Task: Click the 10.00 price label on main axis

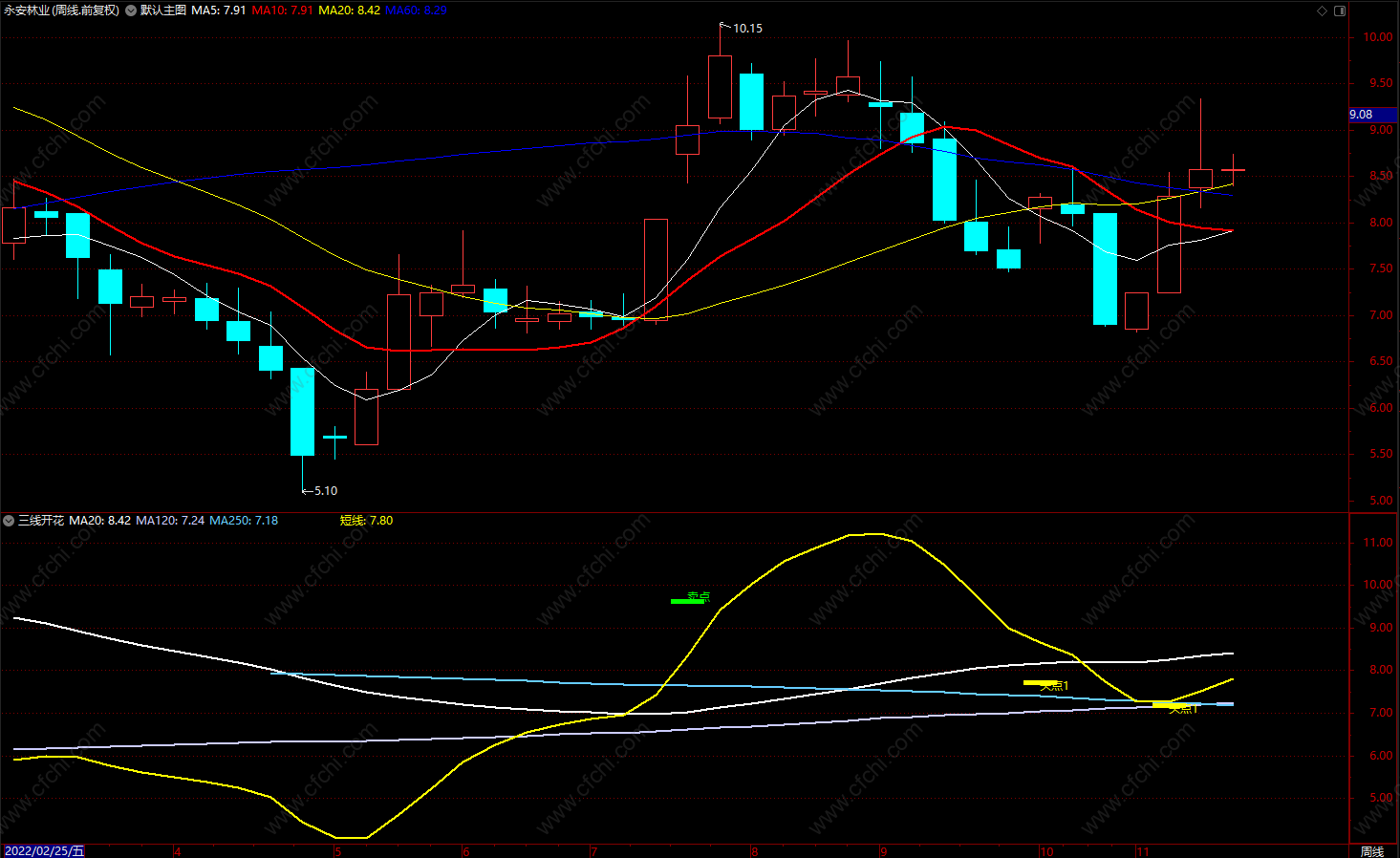Action: (1378, 37)
